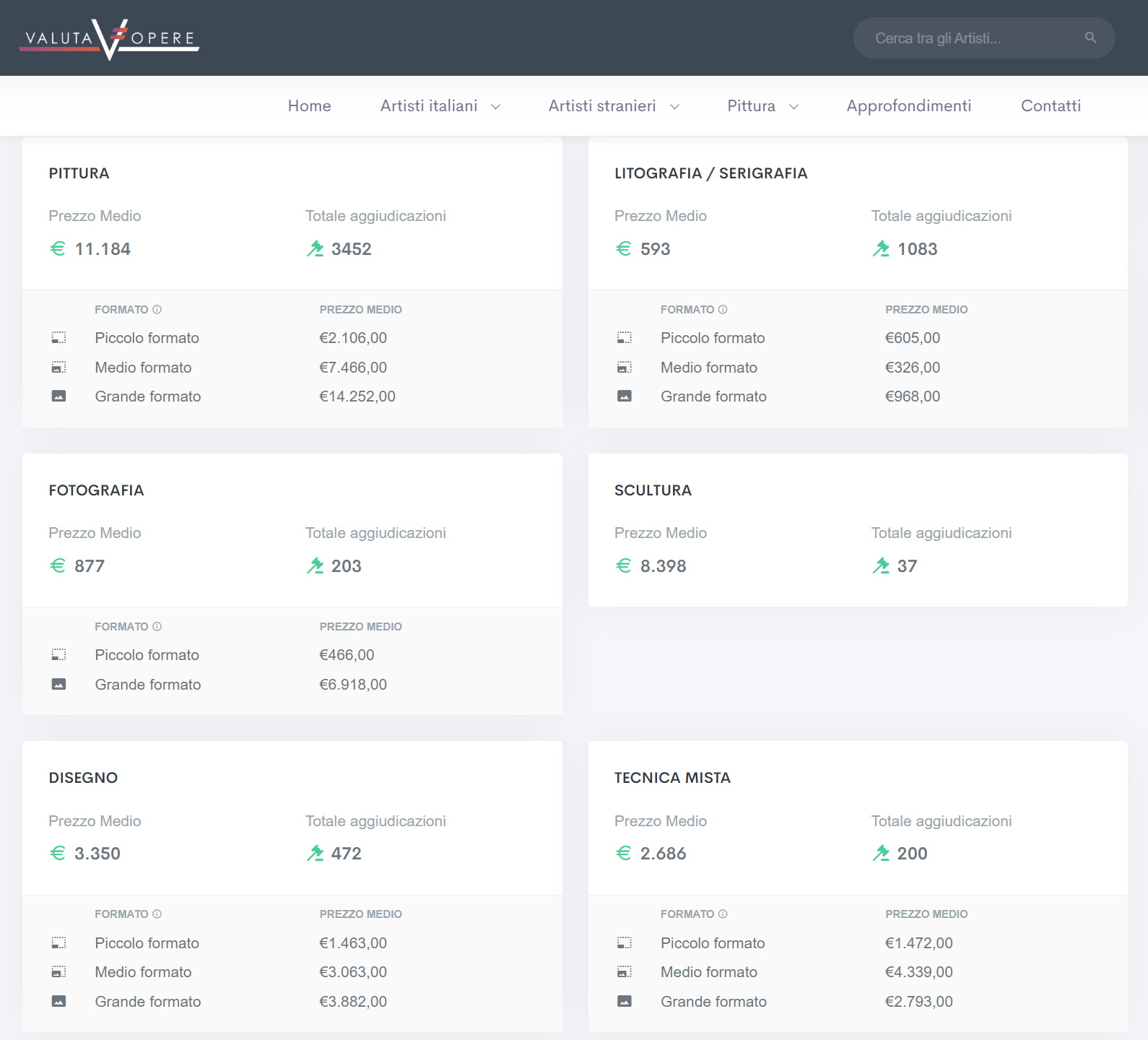Focus the Cerca tra gli Artisti search field
This screenshot has height=1040, width=1148.
click(967, 38)
